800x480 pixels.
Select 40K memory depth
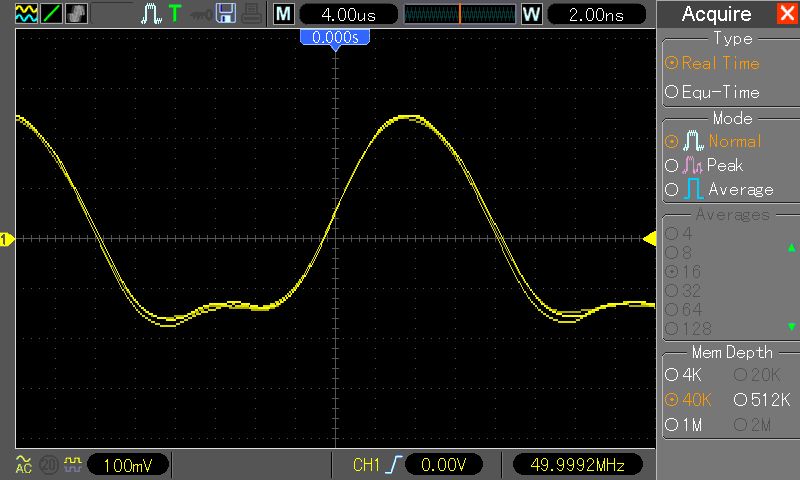[x=688, y=400]
